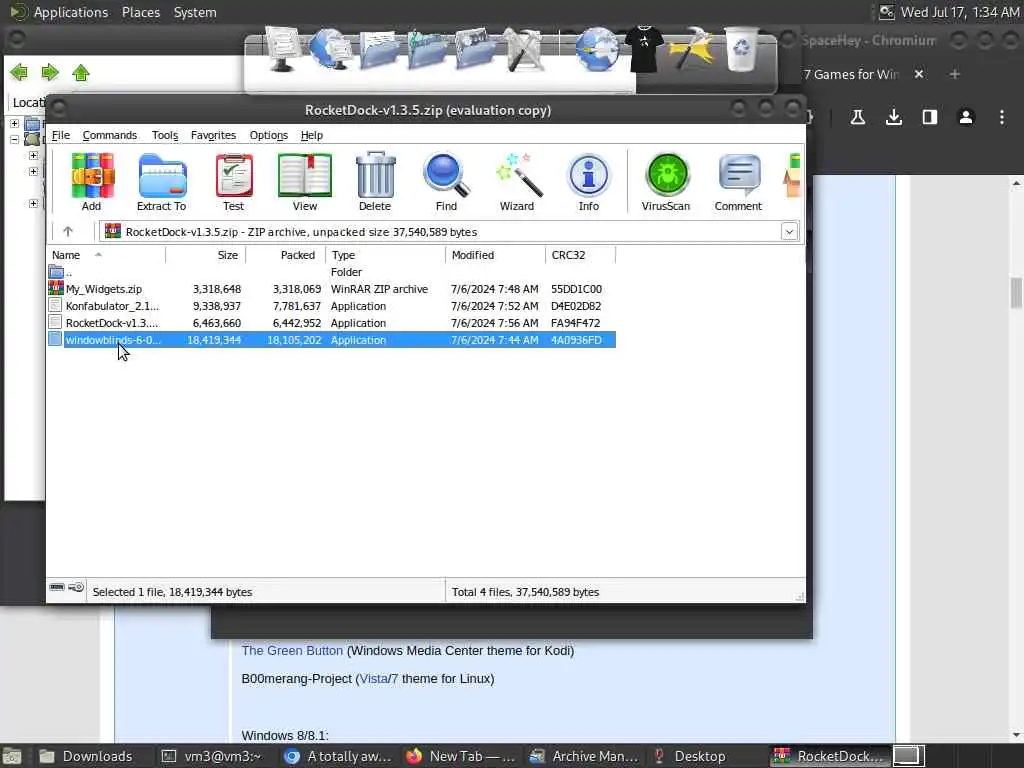Open the Vista link on the web page
1024x768 pixels.
click(x=374, y=679)
